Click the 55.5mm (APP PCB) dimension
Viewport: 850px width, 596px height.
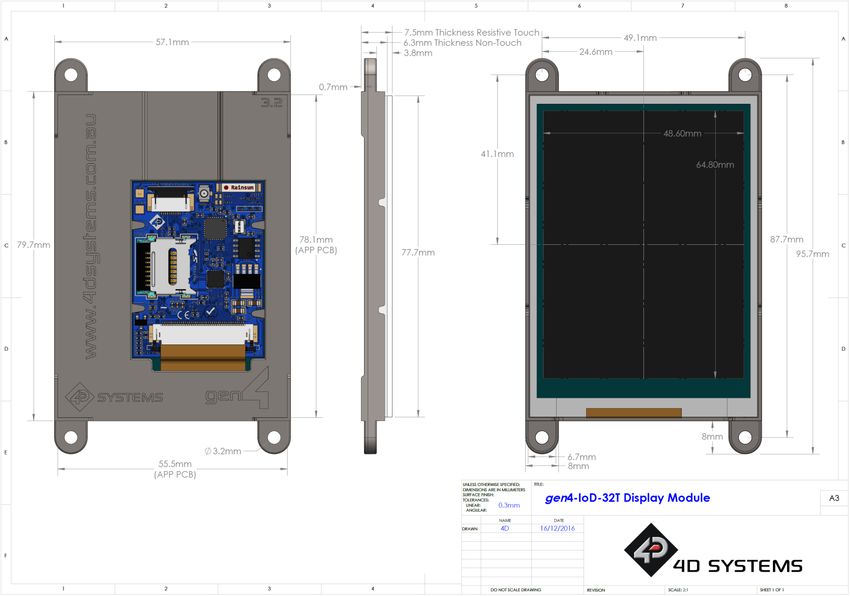[x=175, y=469]
